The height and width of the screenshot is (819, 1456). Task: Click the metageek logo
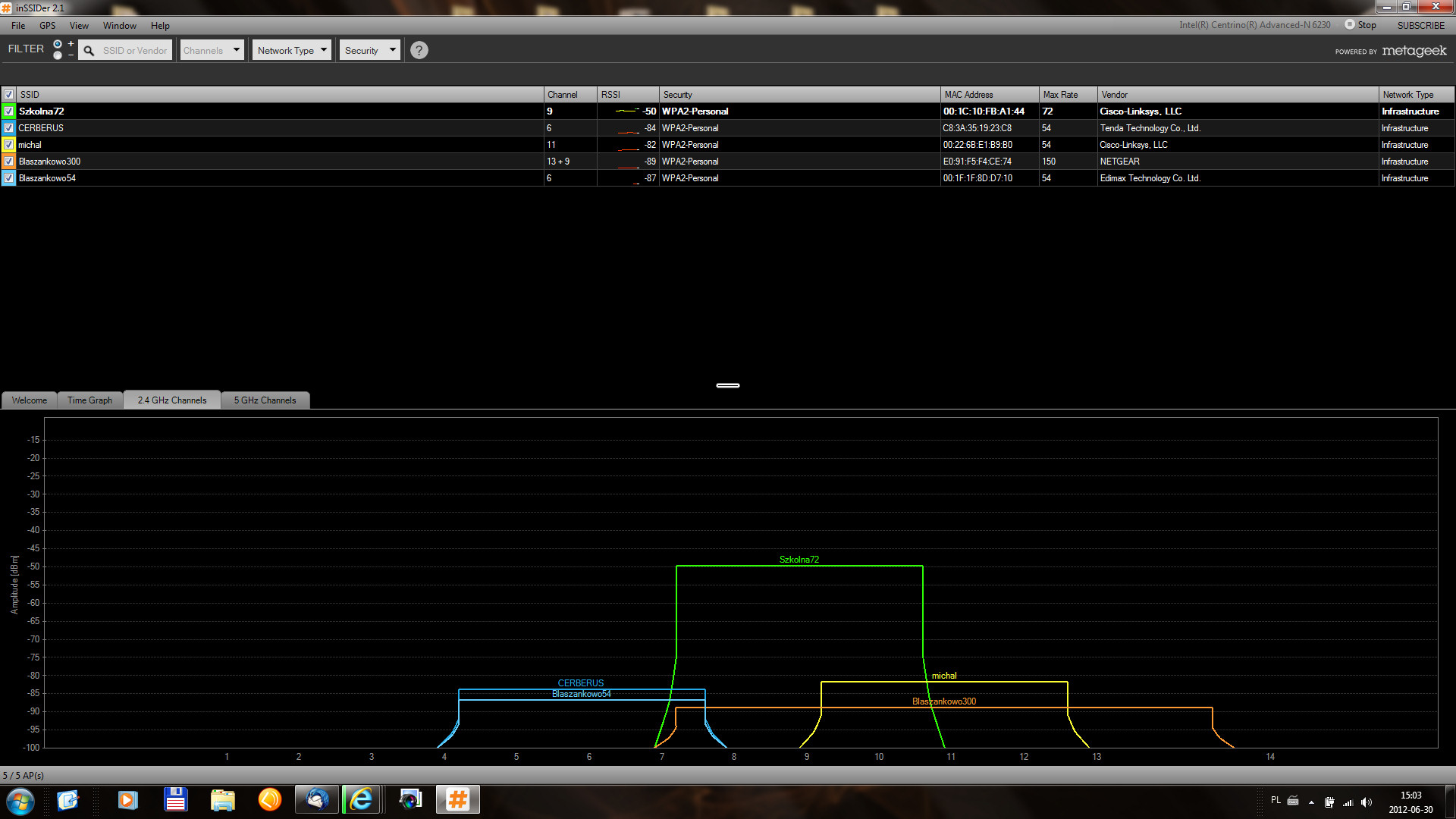click(x=1415, y=51)
